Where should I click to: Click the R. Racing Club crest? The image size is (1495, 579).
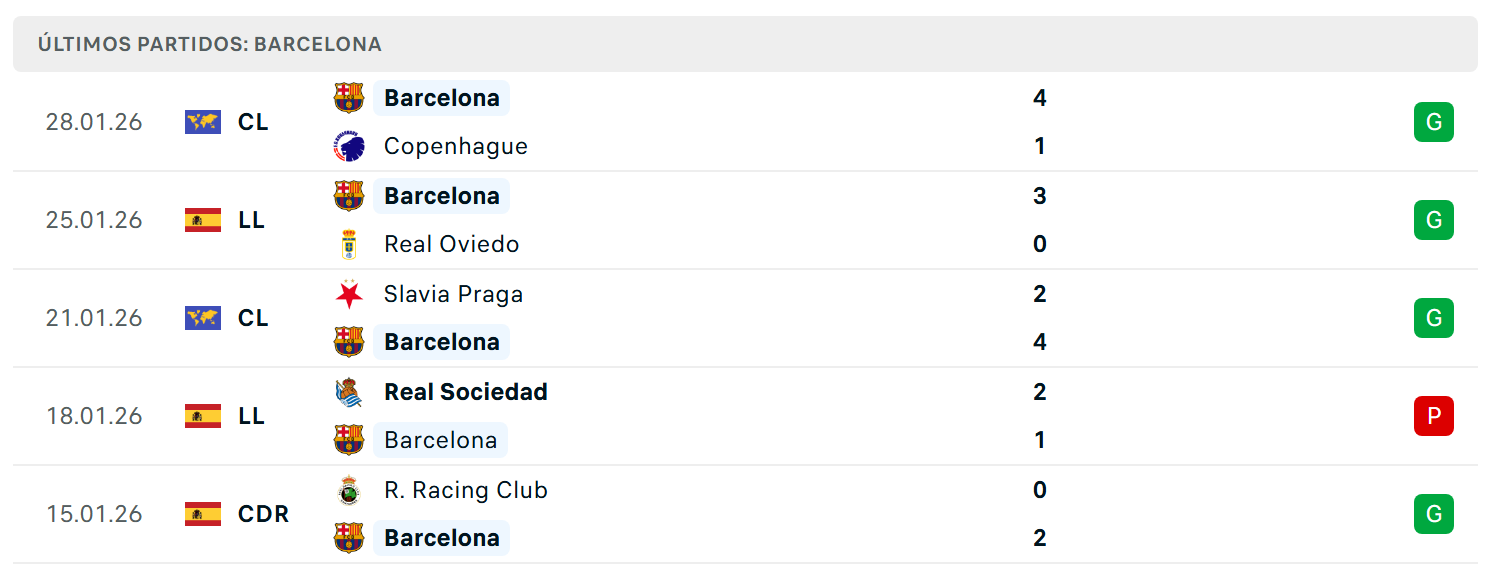tap(349, 490)
